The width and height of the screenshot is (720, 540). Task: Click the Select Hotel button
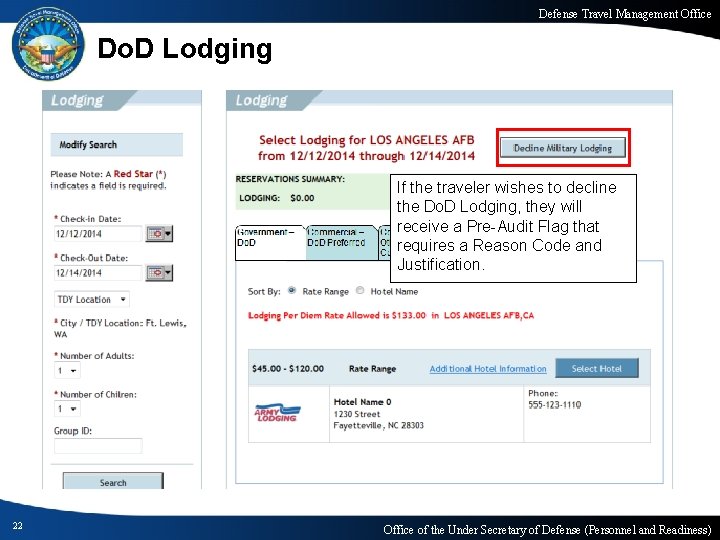(x=596, y=368)
